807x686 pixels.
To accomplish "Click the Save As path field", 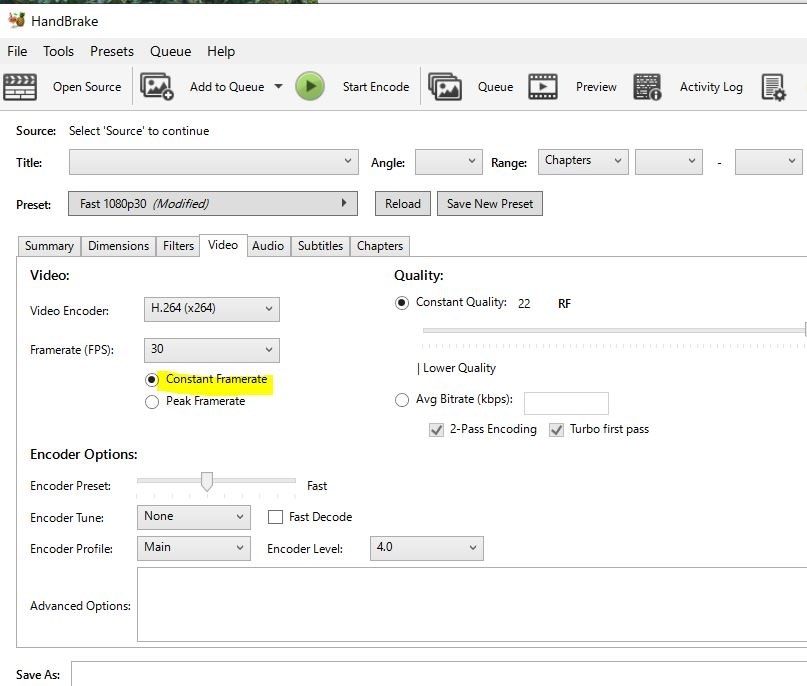I will coord(439,674).
